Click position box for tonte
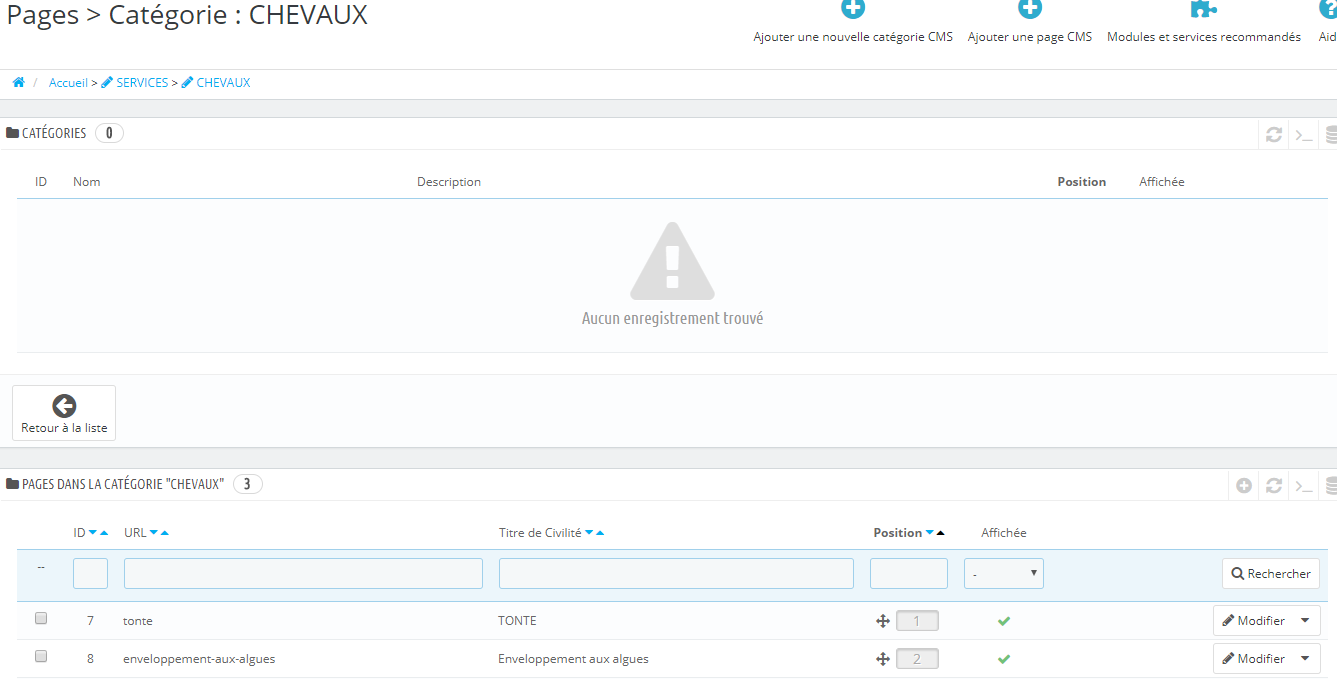This screenshot has height=679, width=1337. pyautogui.click(x=917, y=621)
